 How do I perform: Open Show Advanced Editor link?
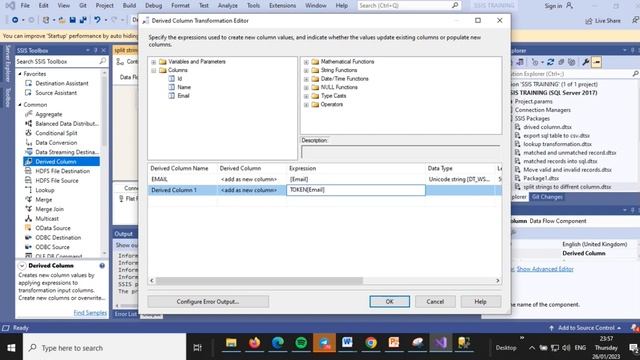pos(545,269)
